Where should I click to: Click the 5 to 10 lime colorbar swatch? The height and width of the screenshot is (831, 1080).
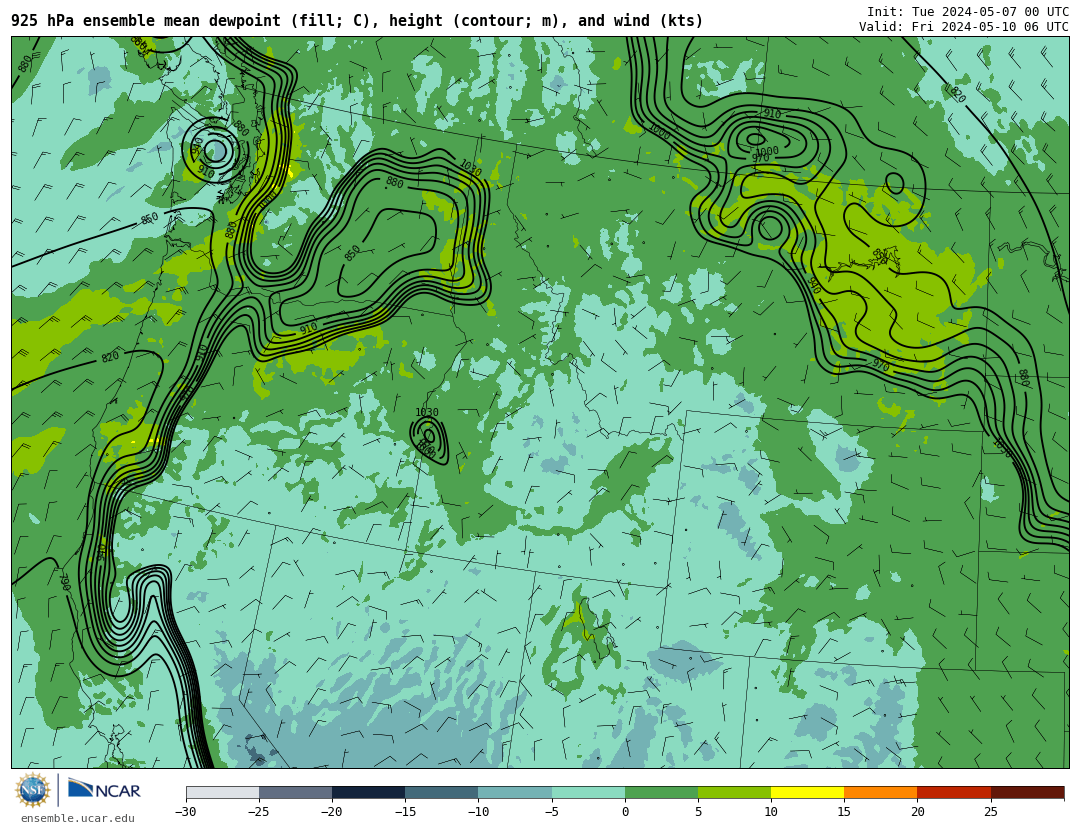point(734,792)
